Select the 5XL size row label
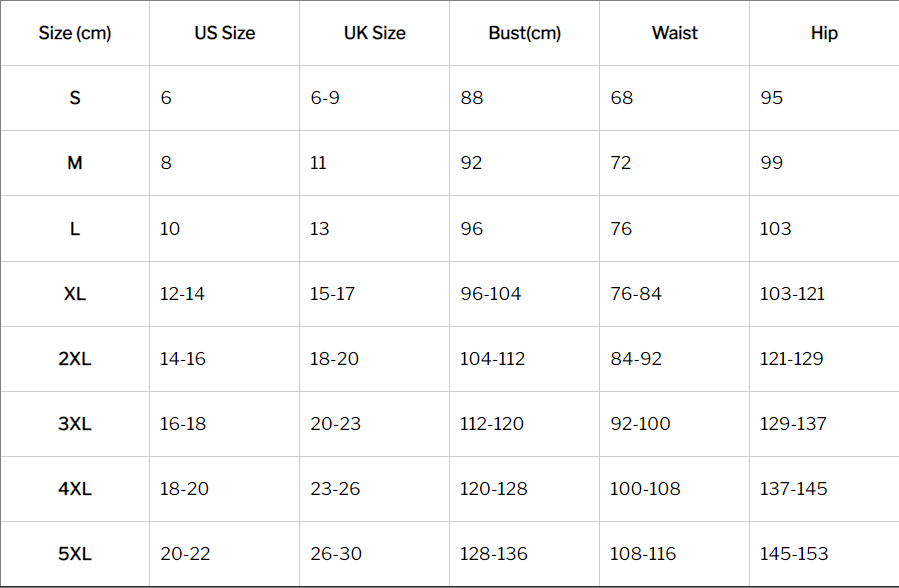This screenshot has height=588, width=899. coord(75,554)
